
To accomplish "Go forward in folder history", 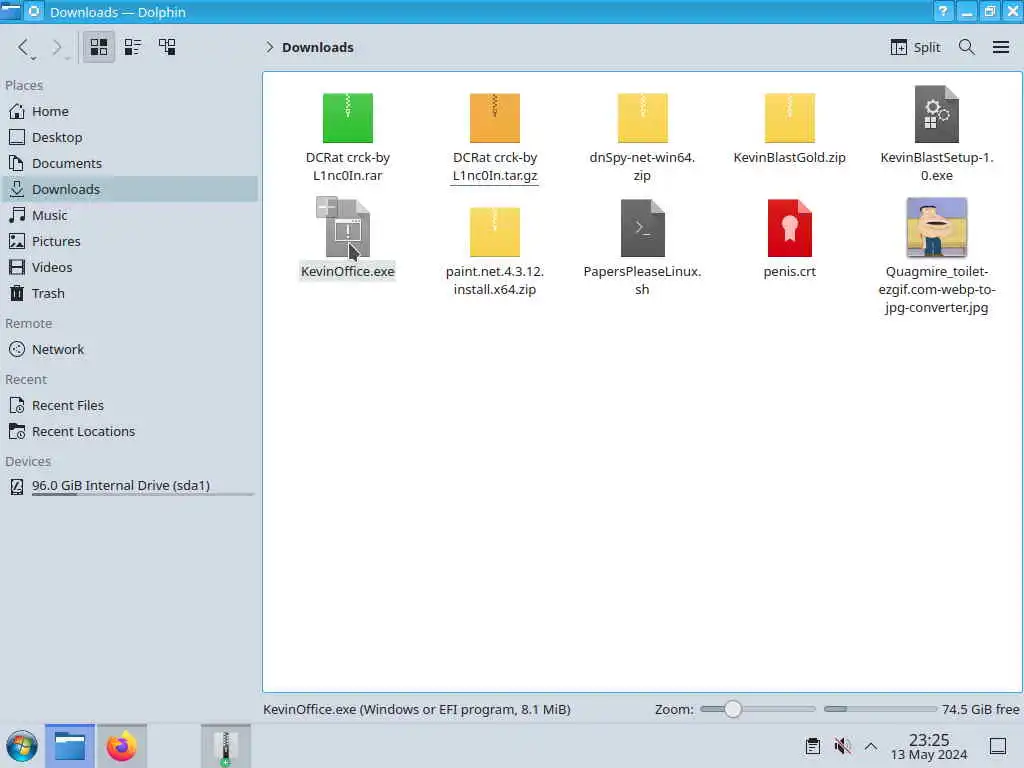I will click(57, 47).
